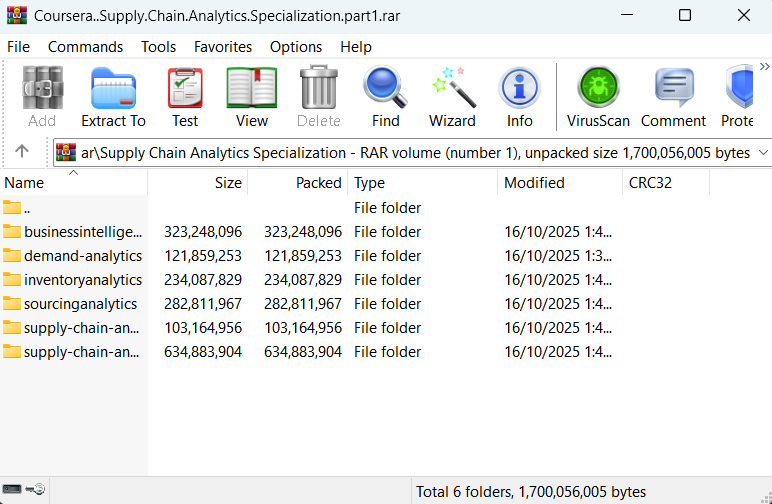This screenshot has width=772, height=504.
Task: Launch the Find search tool
Action: (x=385, y=97)
